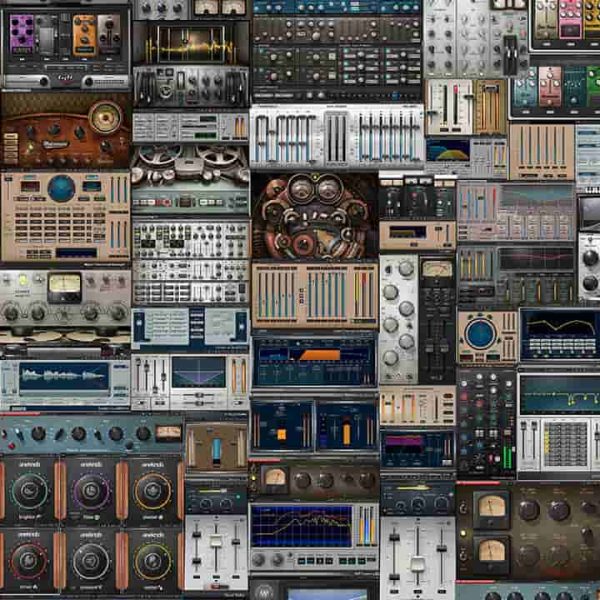
Task: Click the OneKnob with the purple ring
Action: click(91, 490)
